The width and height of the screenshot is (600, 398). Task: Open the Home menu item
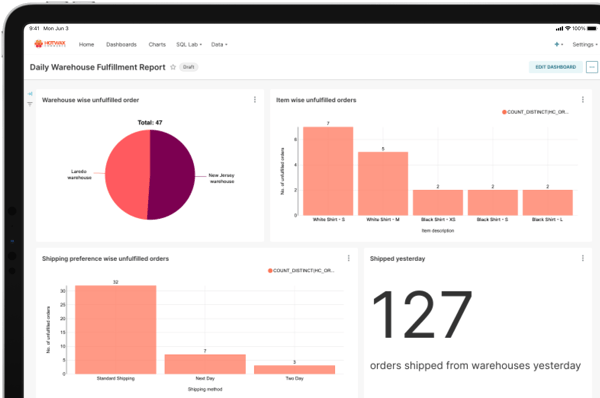point(86,44)
